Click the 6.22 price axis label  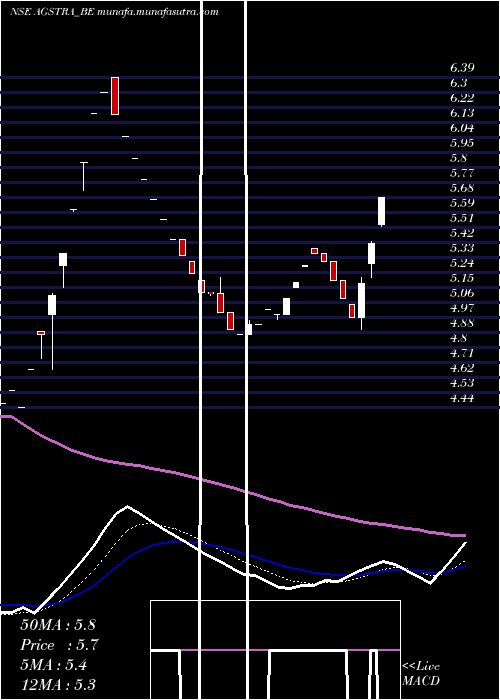point(462,98)
